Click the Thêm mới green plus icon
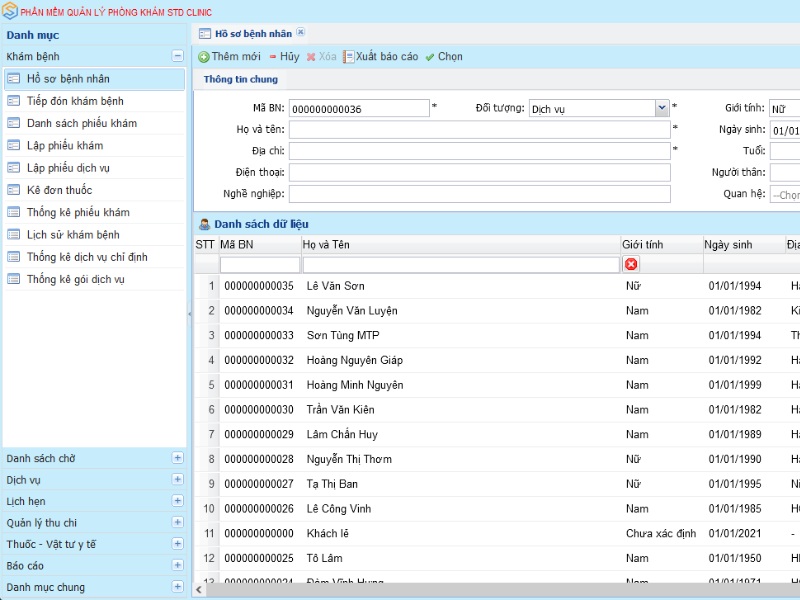Screen dimensions: 800x600 204,57
